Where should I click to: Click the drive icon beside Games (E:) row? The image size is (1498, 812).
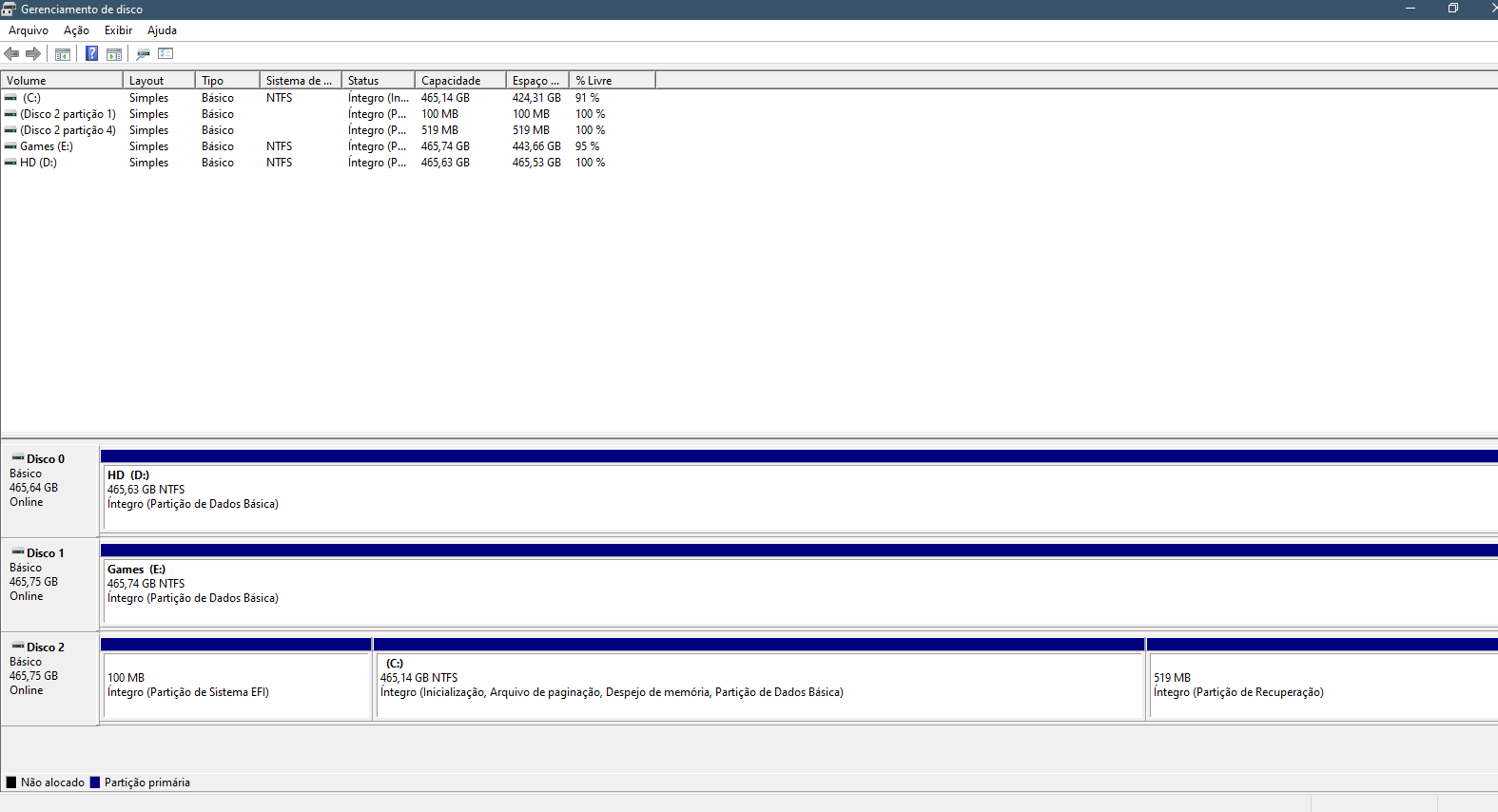[10, 146]
